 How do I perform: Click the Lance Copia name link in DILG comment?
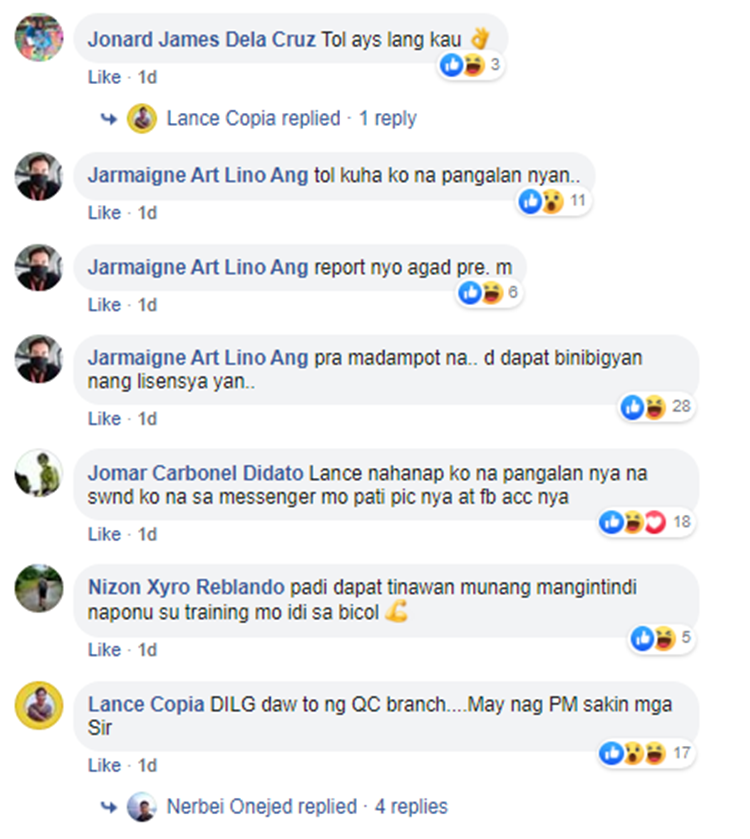click(146, 704)
